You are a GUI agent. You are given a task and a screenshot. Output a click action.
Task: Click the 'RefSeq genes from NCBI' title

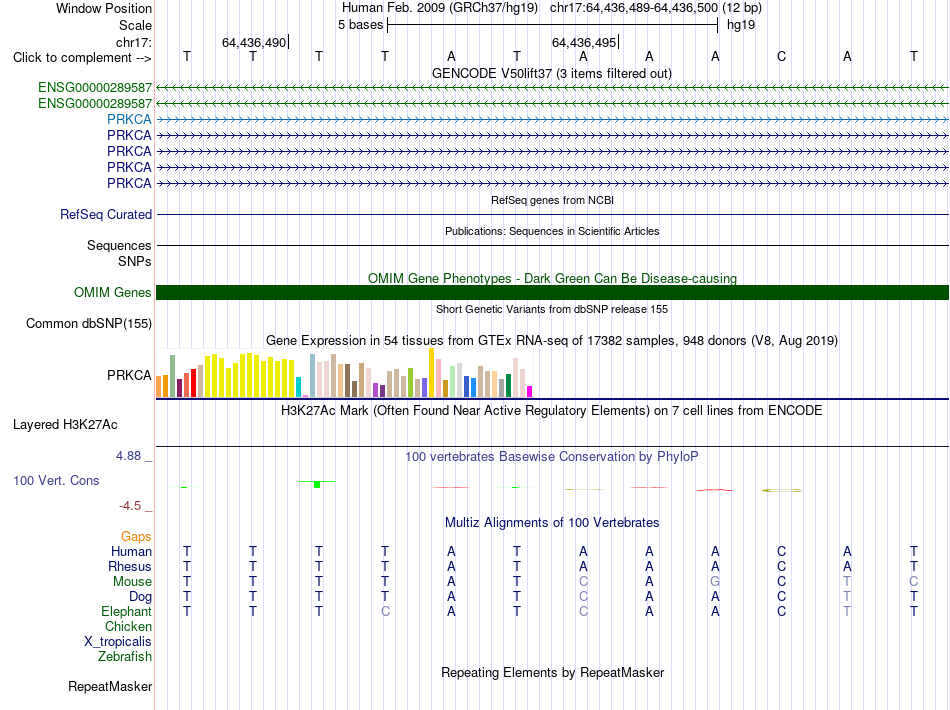pyautogui.click(x=552, y=200)
